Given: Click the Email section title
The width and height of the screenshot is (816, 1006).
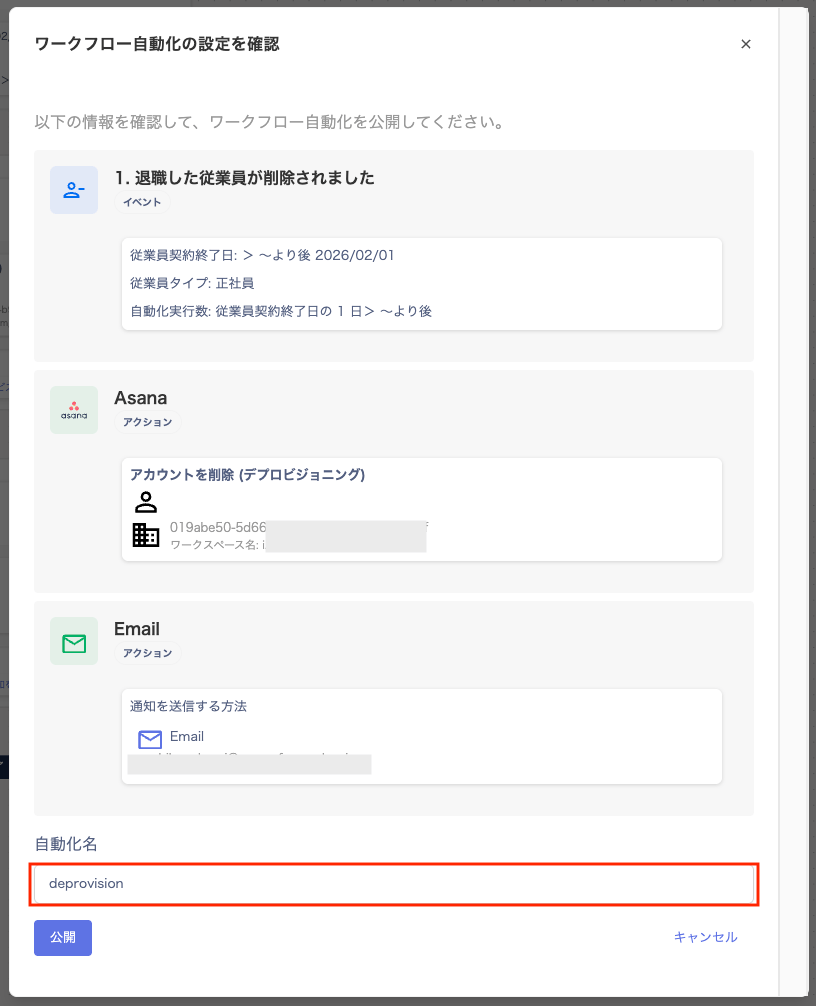Looking at the screenshot, I should coord(137,629).
